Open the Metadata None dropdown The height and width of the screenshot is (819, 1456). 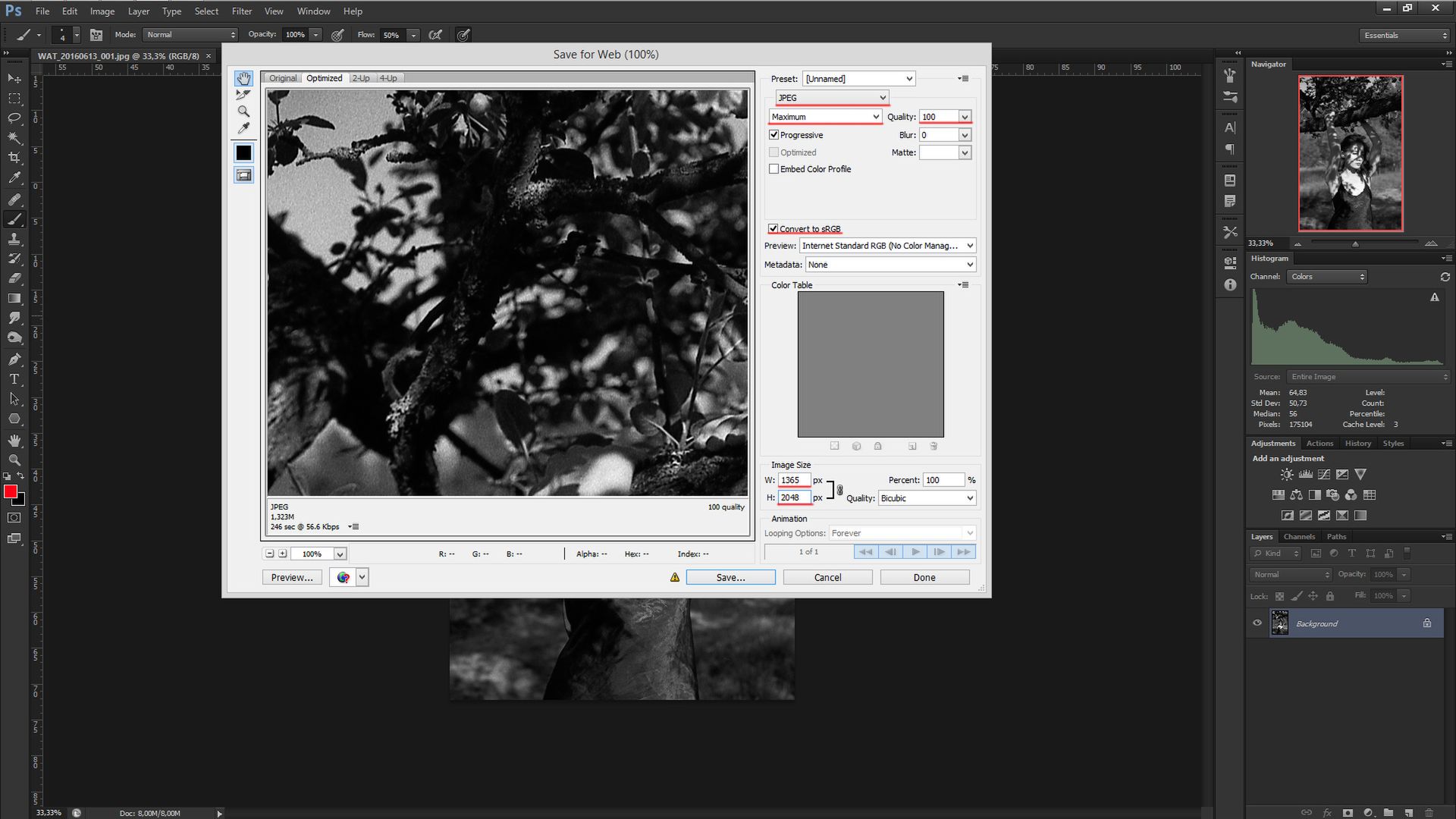[x=890, y=265]
